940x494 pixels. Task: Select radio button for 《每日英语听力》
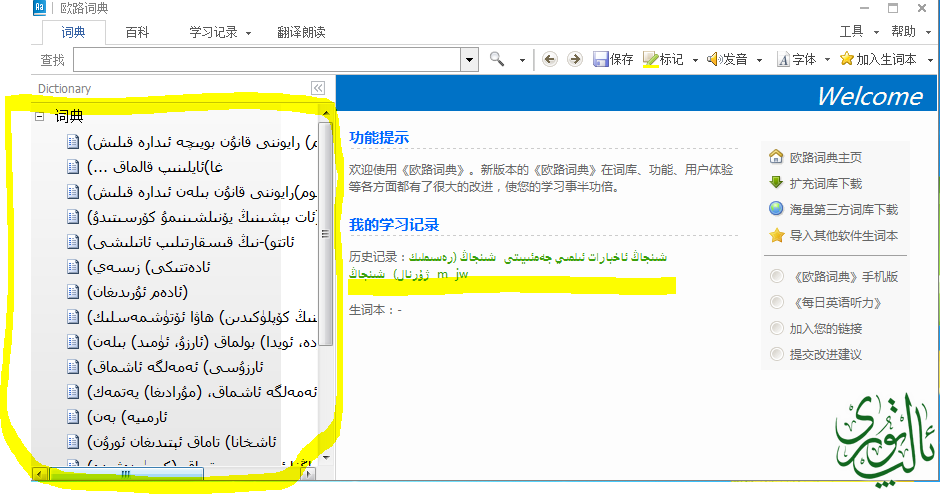(777, 302)
